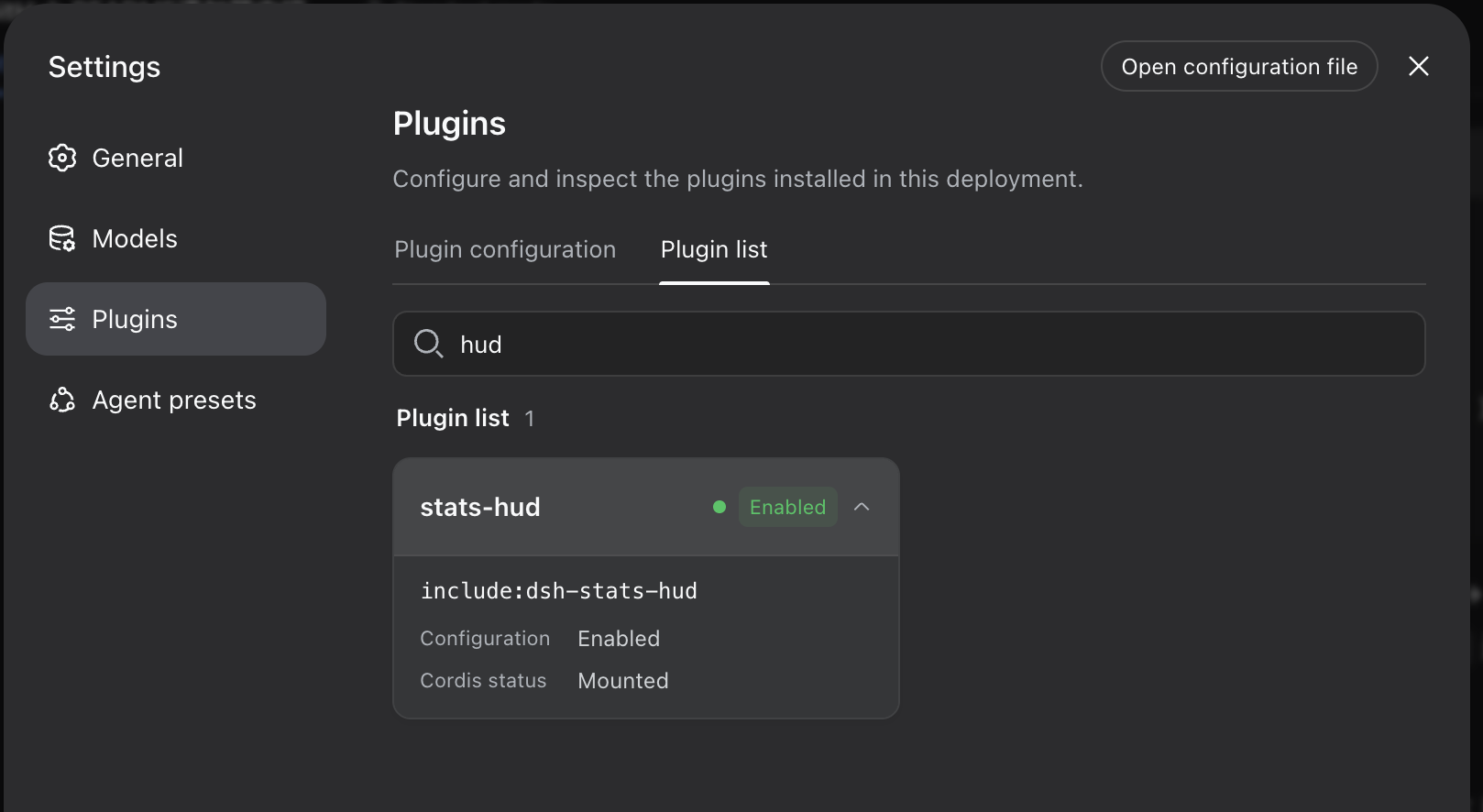This screenshot has height=812, width=1483.
Task: Click the stats-hud plugin name
Action: (480, 507)
